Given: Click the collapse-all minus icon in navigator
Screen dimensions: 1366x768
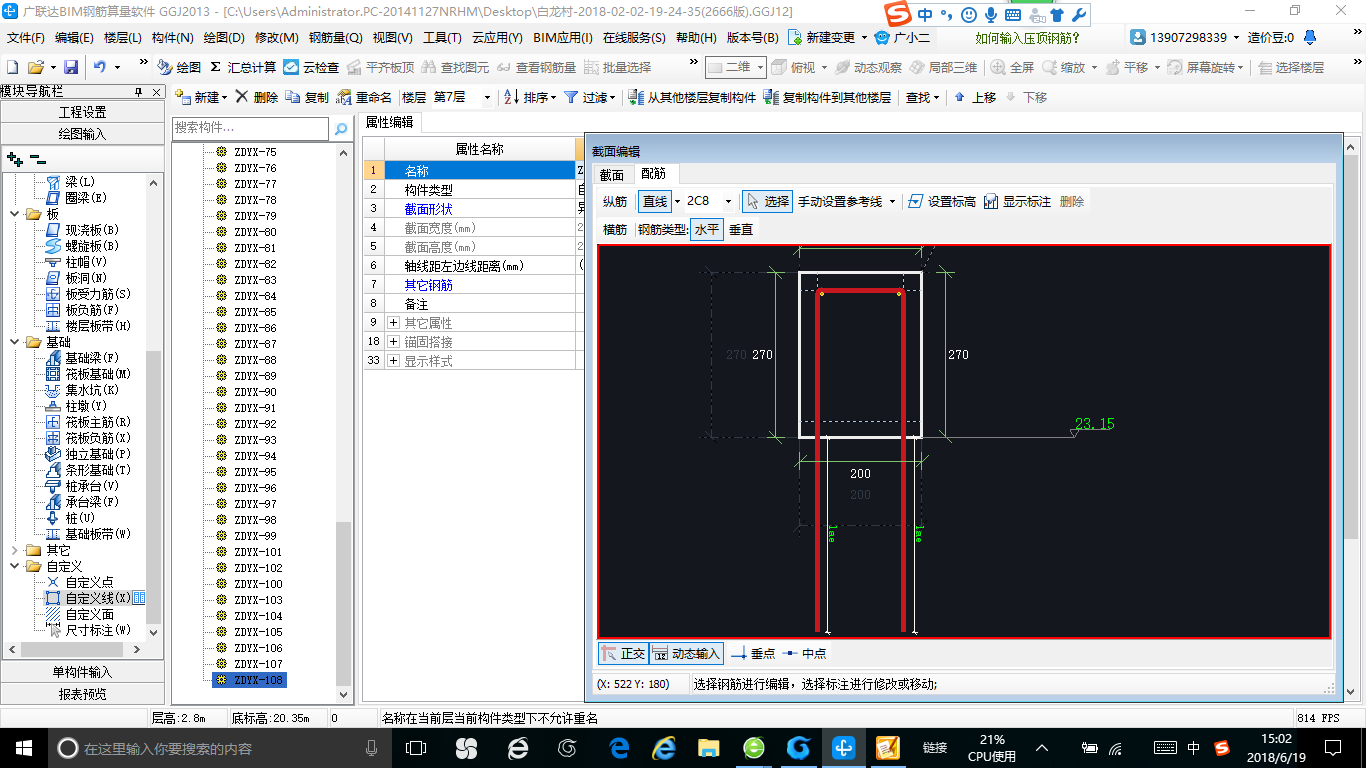Looking at the screenshot, I should [x=38, y=158].
